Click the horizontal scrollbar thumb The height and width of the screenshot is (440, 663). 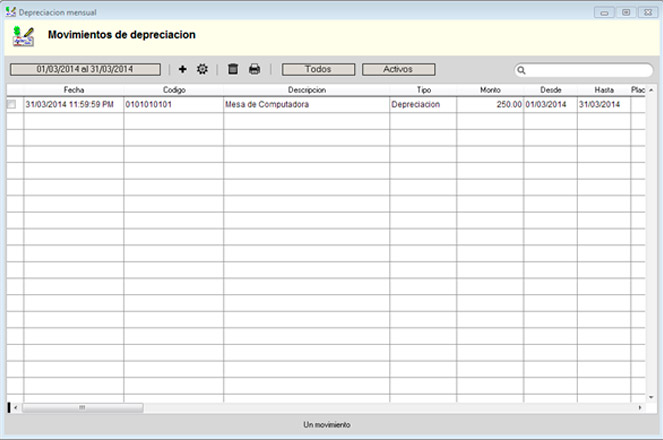point(82,408)
